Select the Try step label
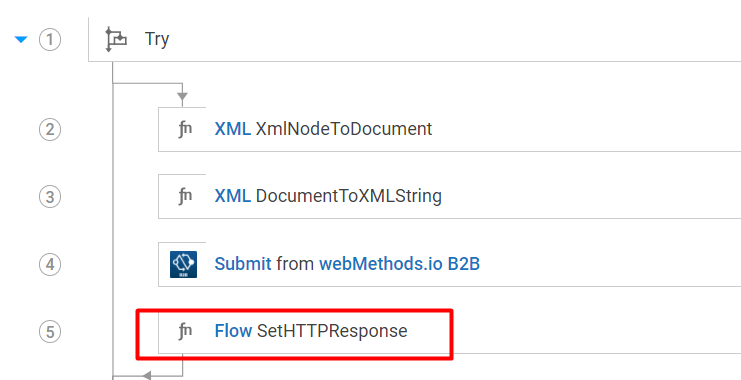The height and width of the screenshot is (380, 741). point(157,39)
